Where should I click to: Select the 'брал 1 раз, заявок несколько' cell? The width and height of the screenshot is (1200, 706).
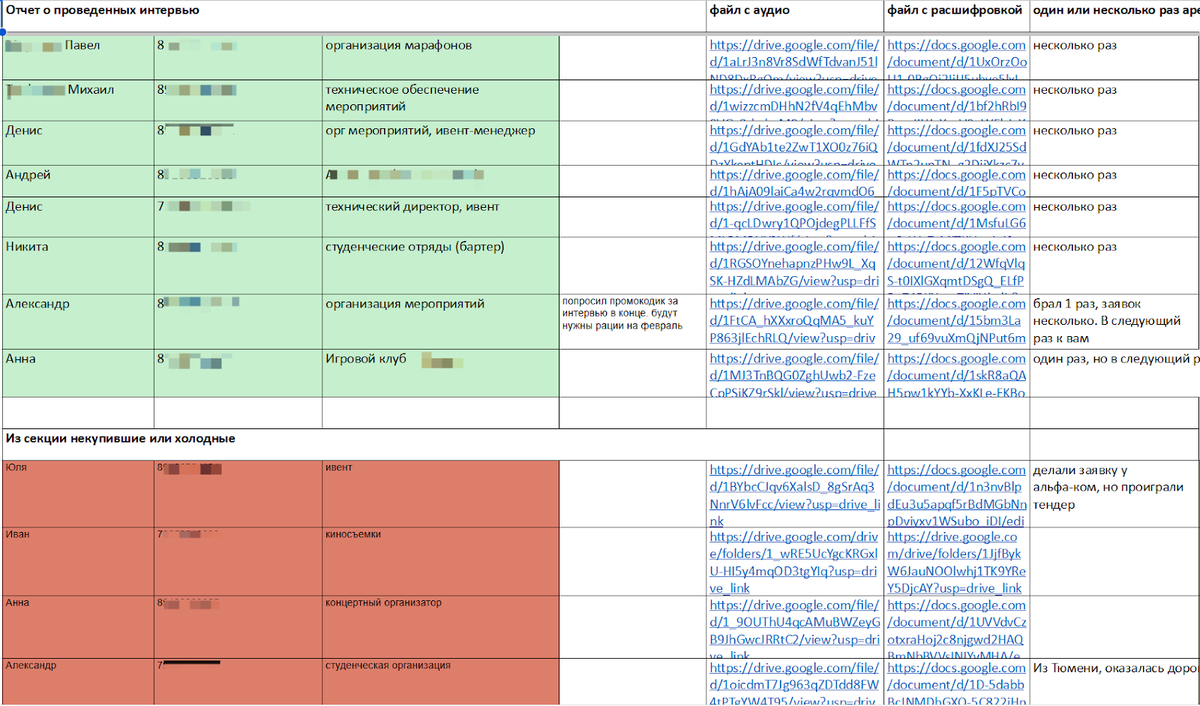tap(1114, 321)
